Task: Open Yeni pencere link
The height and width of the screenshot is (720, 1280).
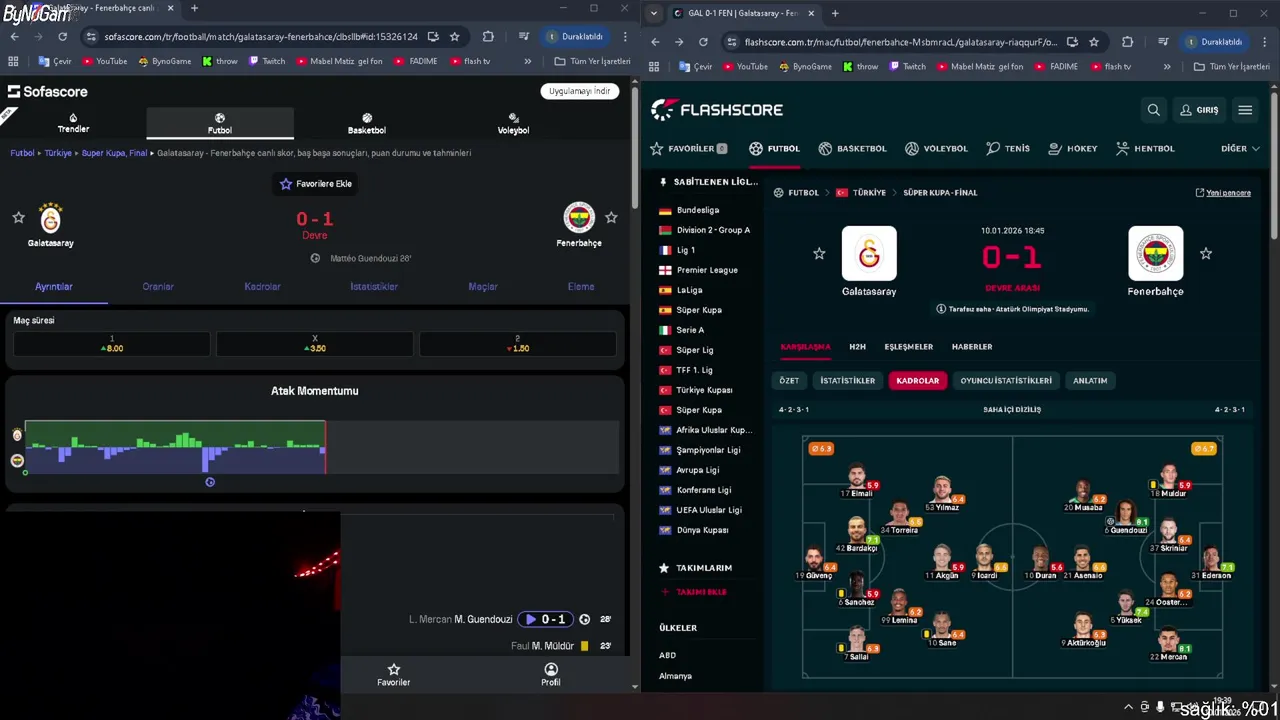Action: click(1223, 193)
